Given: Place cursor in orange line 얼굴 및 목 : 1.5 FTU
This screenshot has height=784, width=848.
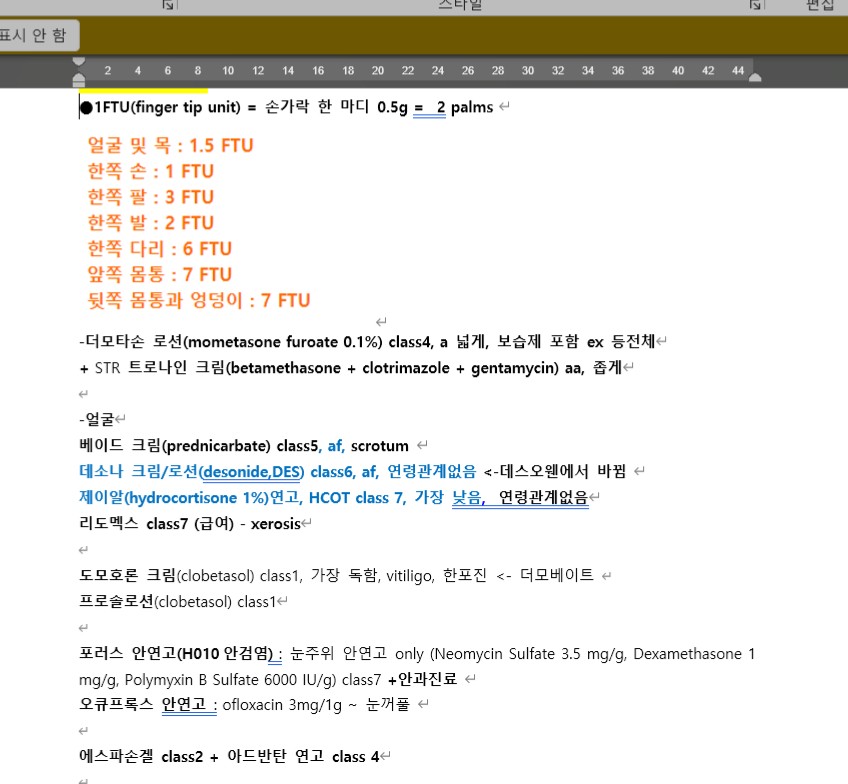Looking at the screenshot, I should pos(170,146).
